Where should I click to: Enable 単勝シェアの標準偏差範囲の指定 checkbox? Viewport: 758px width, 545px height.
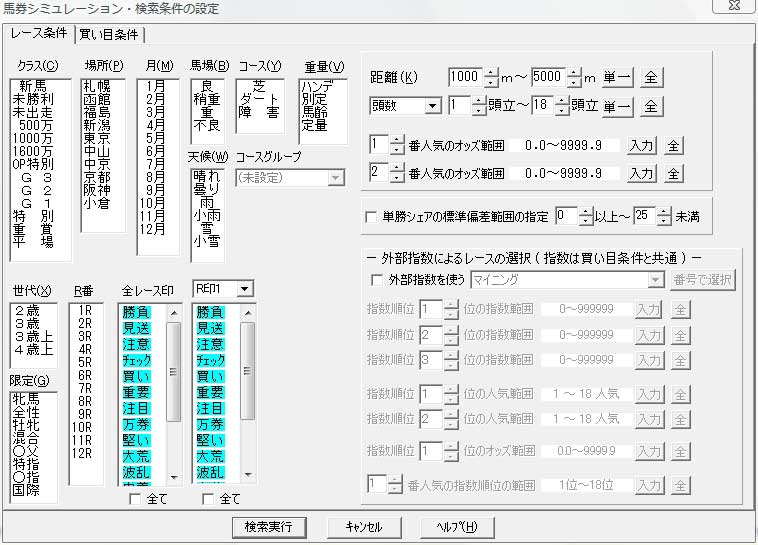pyautogui.click(x=370, y=217)
